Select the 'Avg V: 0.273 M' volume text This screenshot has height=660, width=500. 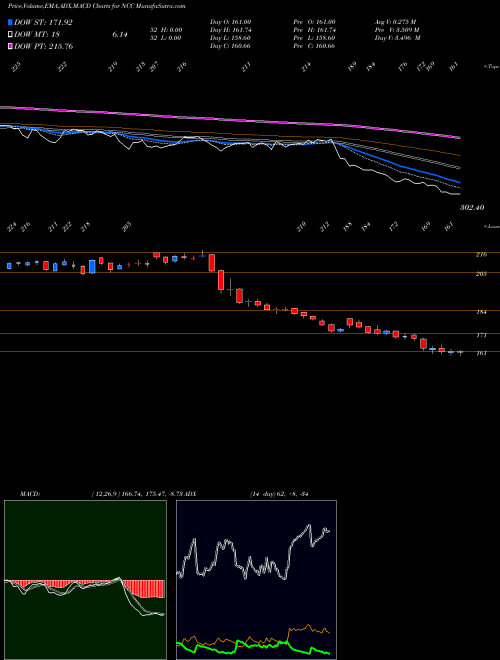pyautogui.click(x=396, y=22)
